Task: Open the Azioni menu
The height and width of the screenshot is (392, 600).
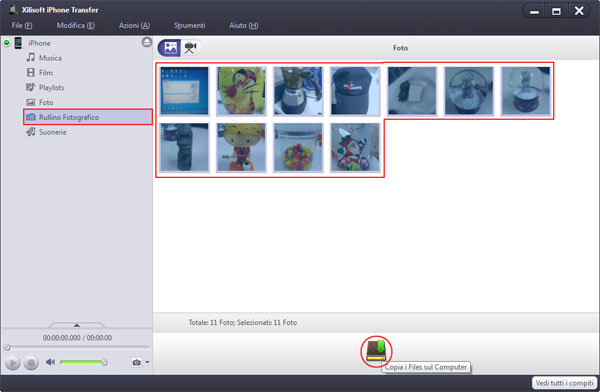Action: click(134, 25)
